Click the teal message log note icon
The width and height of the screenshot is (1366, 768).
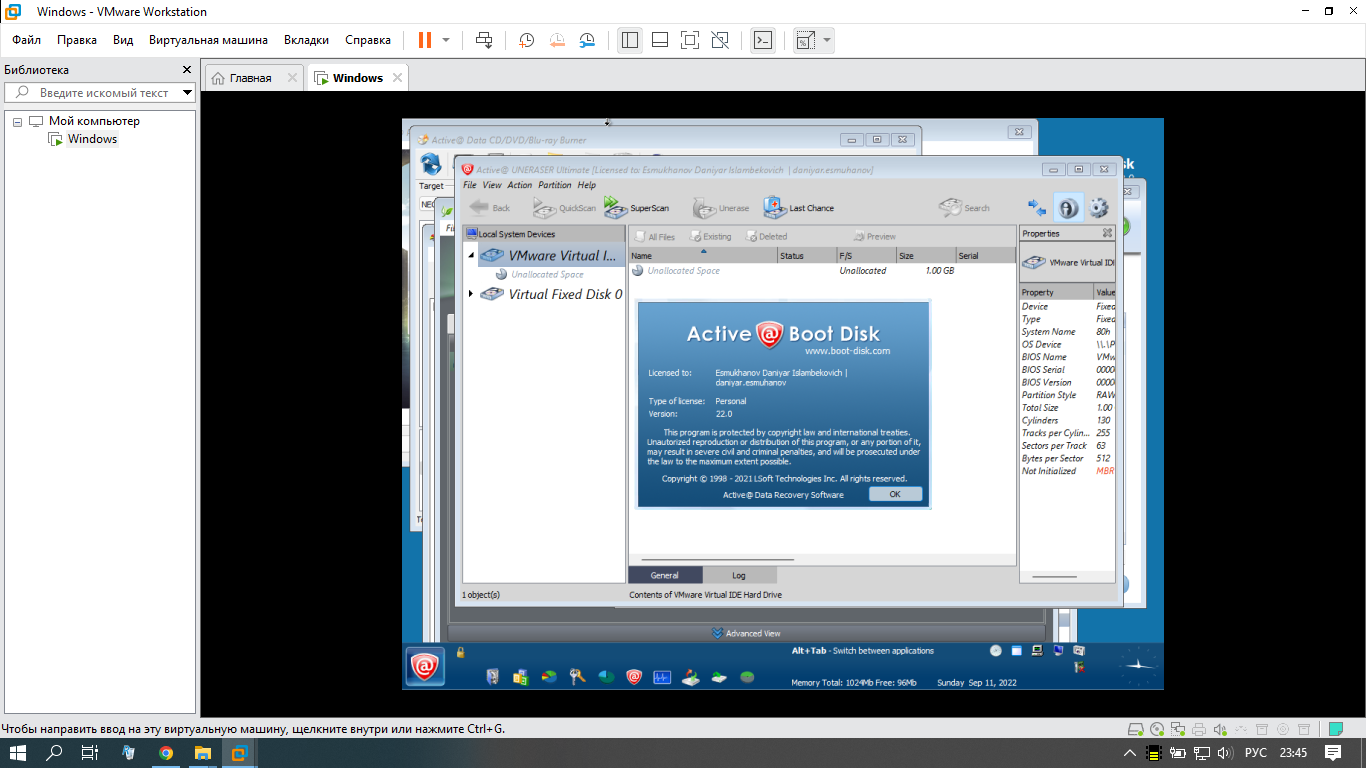[x=1336, y=729]
